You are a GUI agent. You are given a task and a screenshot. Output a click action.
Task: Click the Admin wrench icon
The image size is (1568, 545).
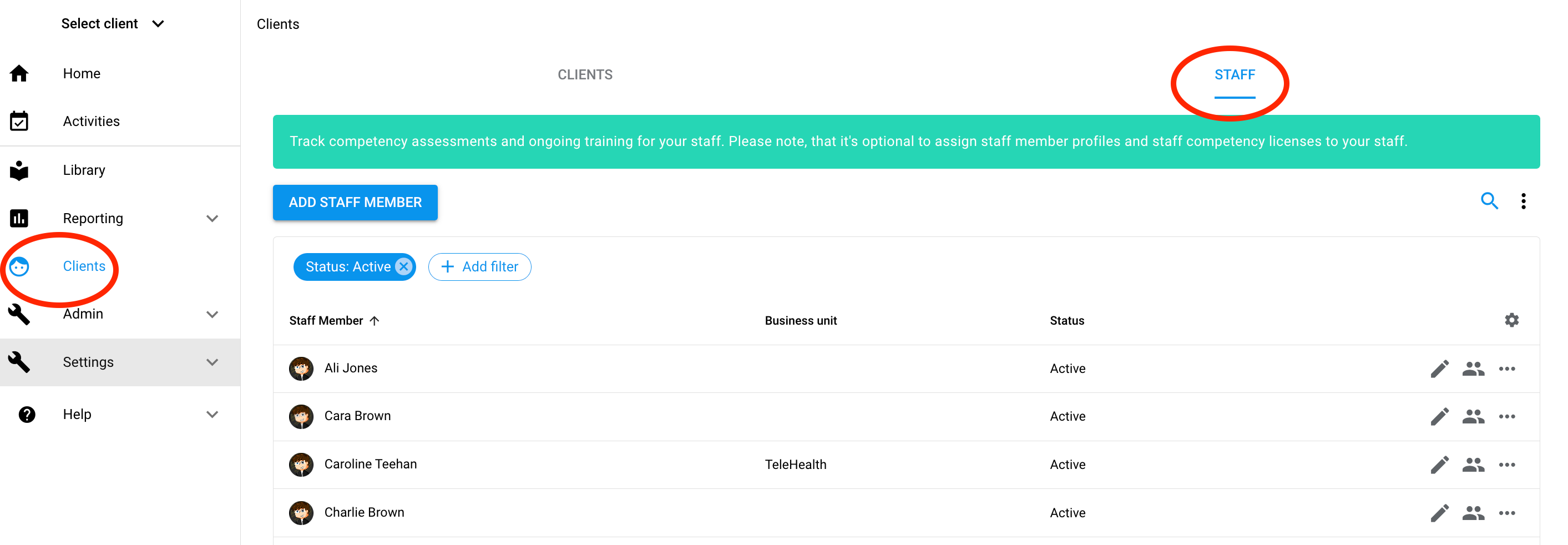(19, 314)
